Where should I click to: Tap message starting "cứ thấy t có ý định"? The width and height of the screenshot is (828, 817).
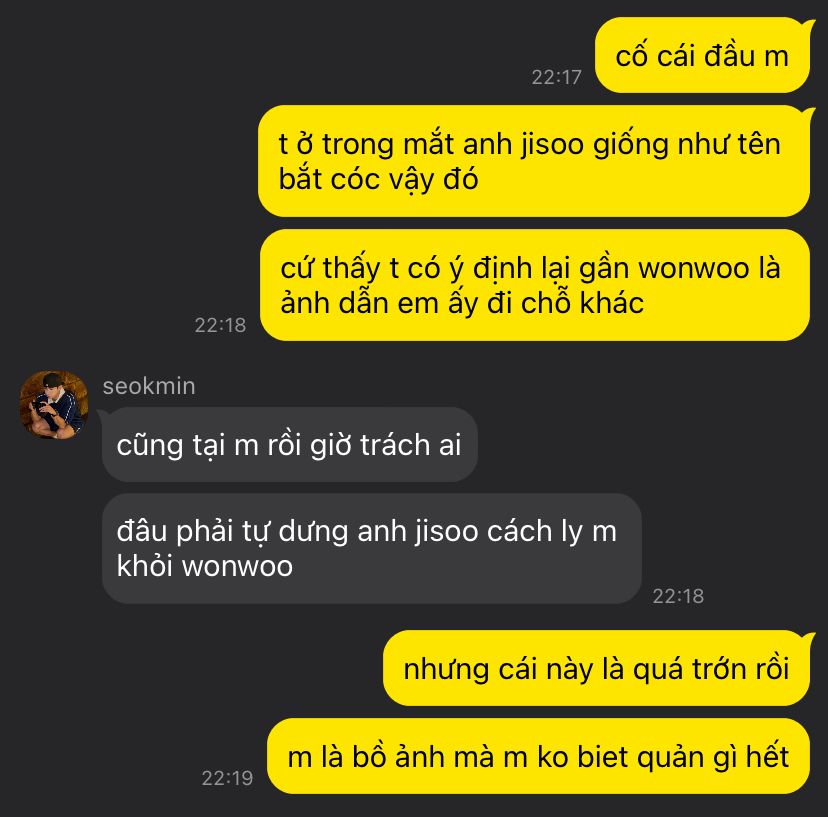[534, 285]
